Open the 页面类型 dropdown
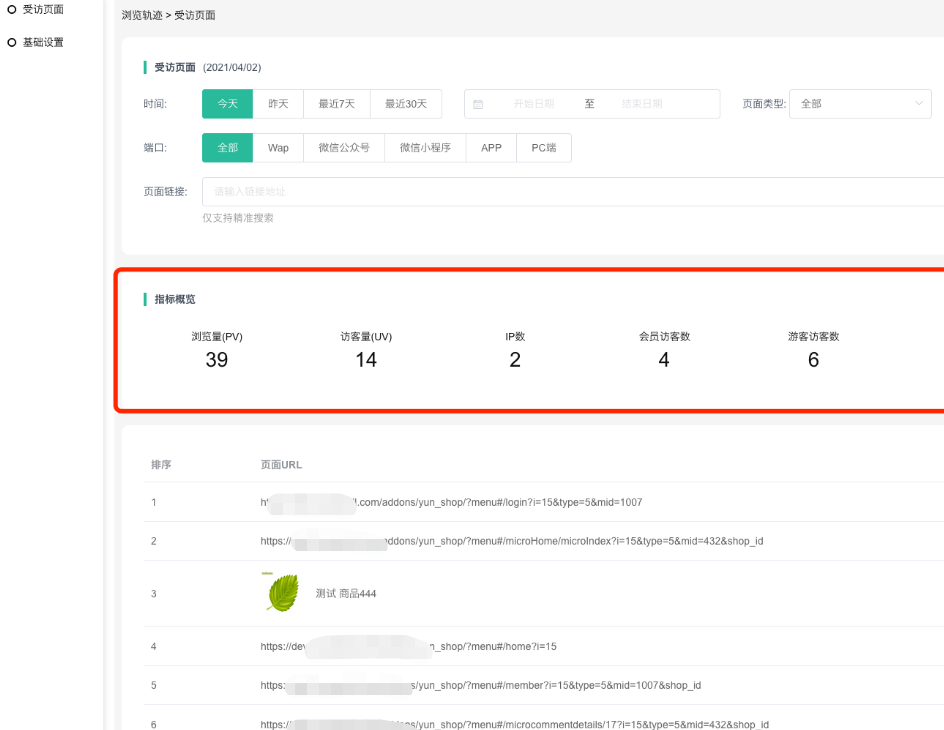Screen dimensions: 944x730 point(860,104)
